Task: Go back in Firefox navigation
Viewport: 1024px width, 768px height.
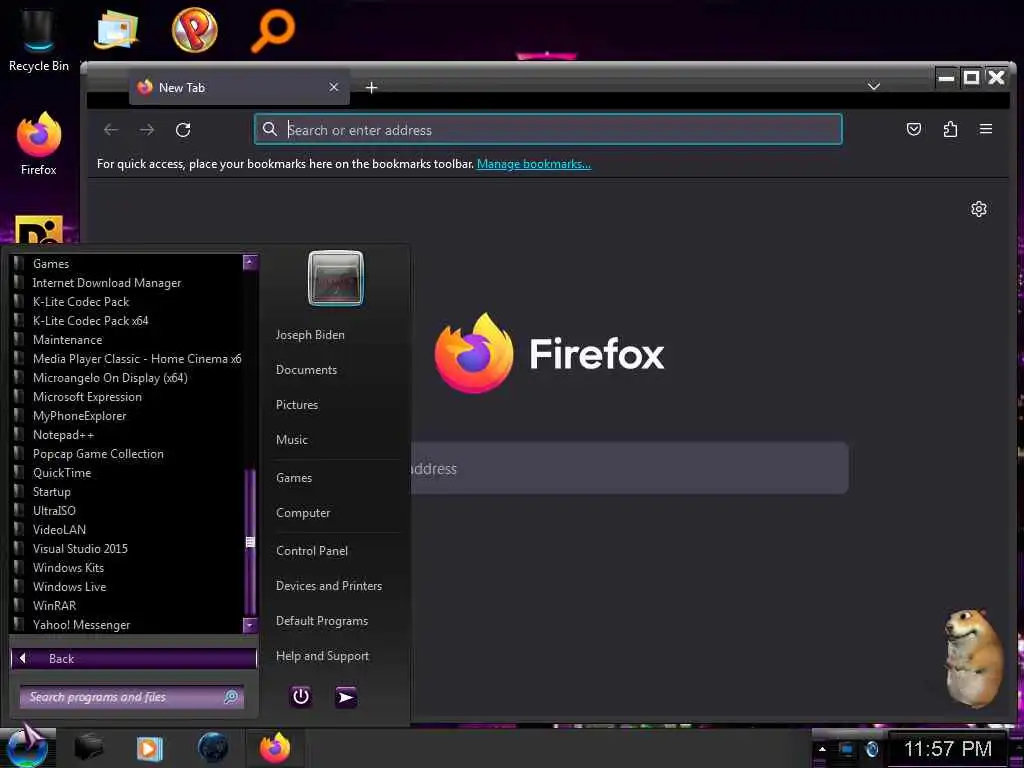Action: tap(111, 130)
